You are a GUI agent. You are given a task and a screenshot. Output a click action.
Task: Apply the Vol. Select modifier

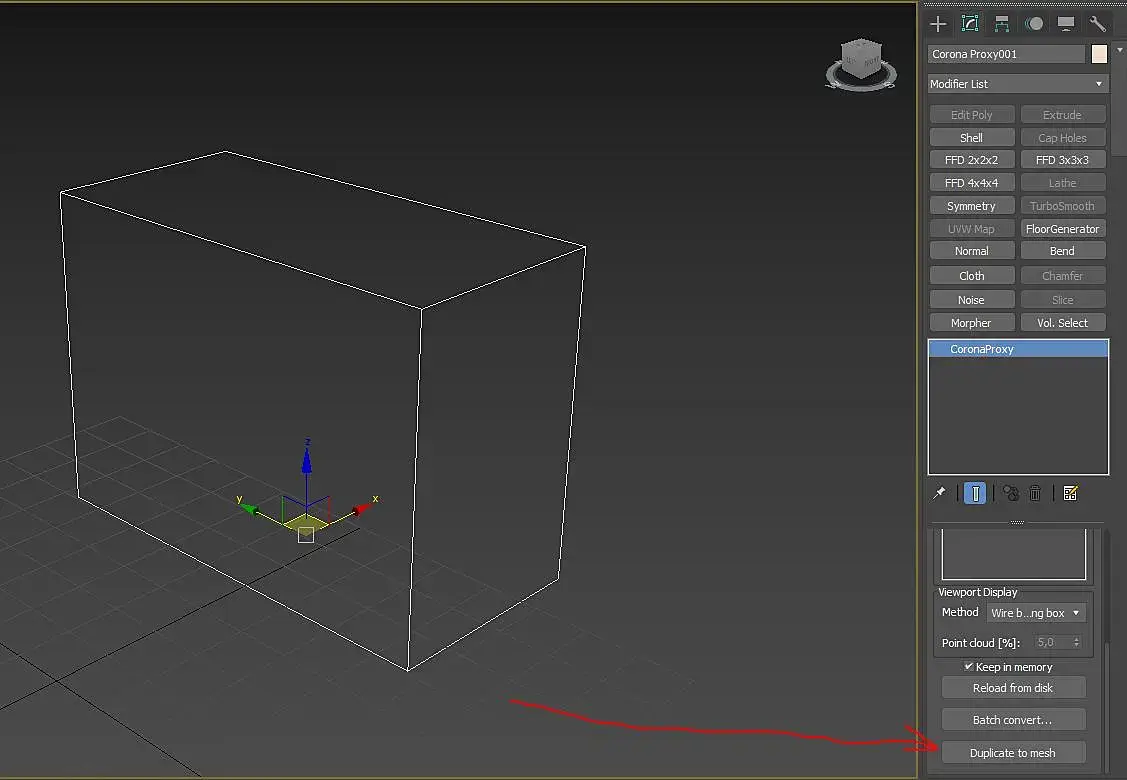1062,323
